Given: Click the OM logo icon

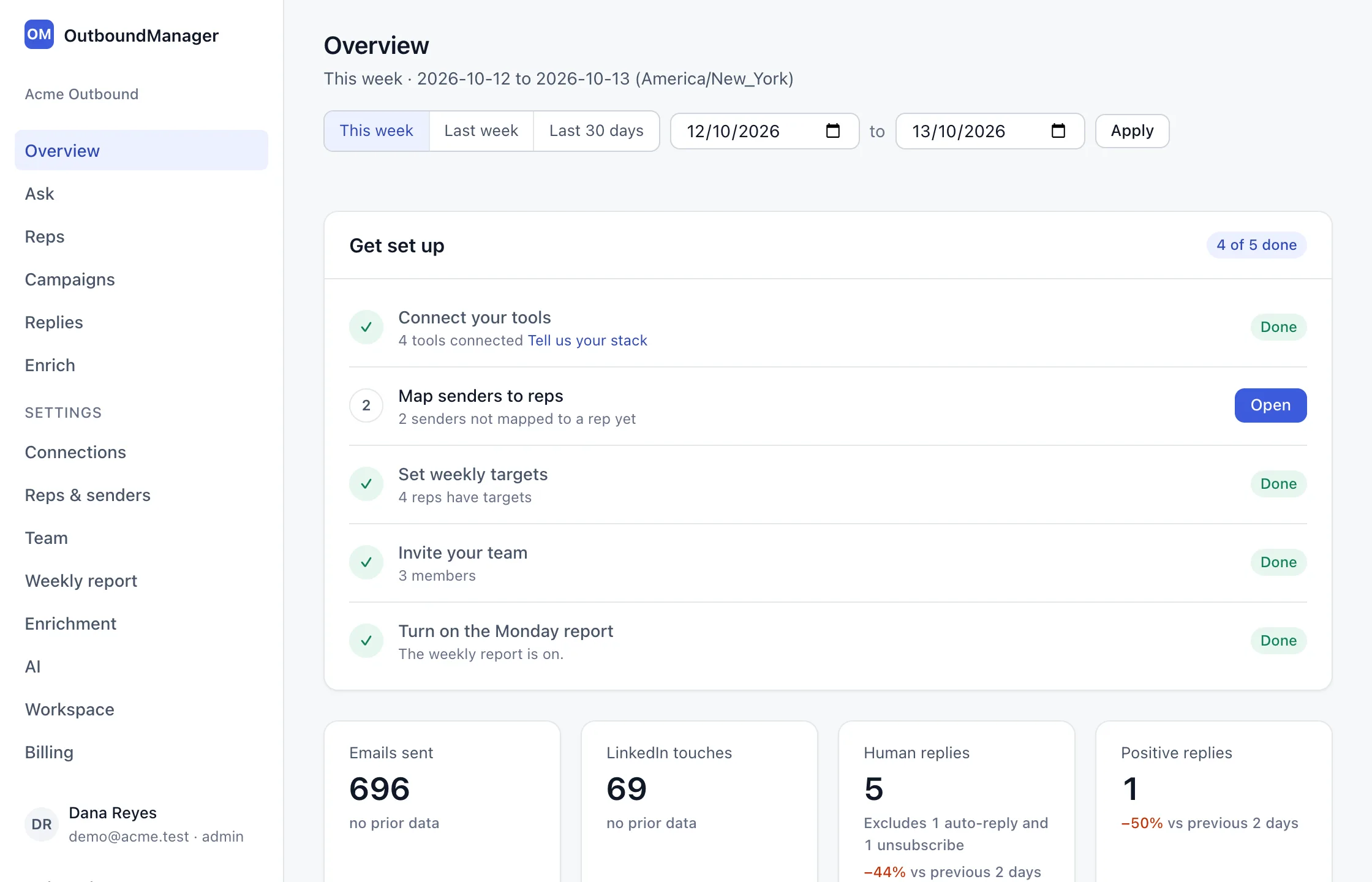Looking at the screenshot, I should (x=39, y=34).
